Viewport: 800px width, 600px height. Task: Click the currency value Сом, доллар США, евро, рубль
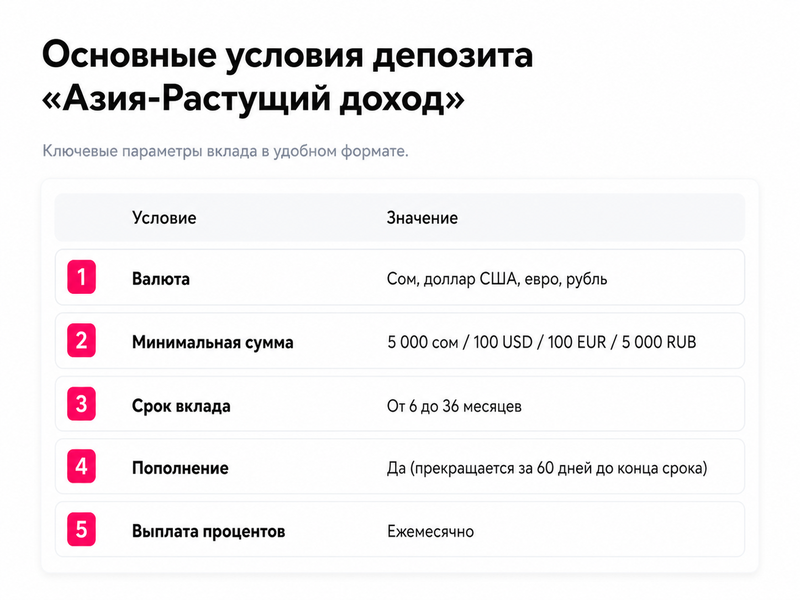pyautogui.click(x=497, y=279)
